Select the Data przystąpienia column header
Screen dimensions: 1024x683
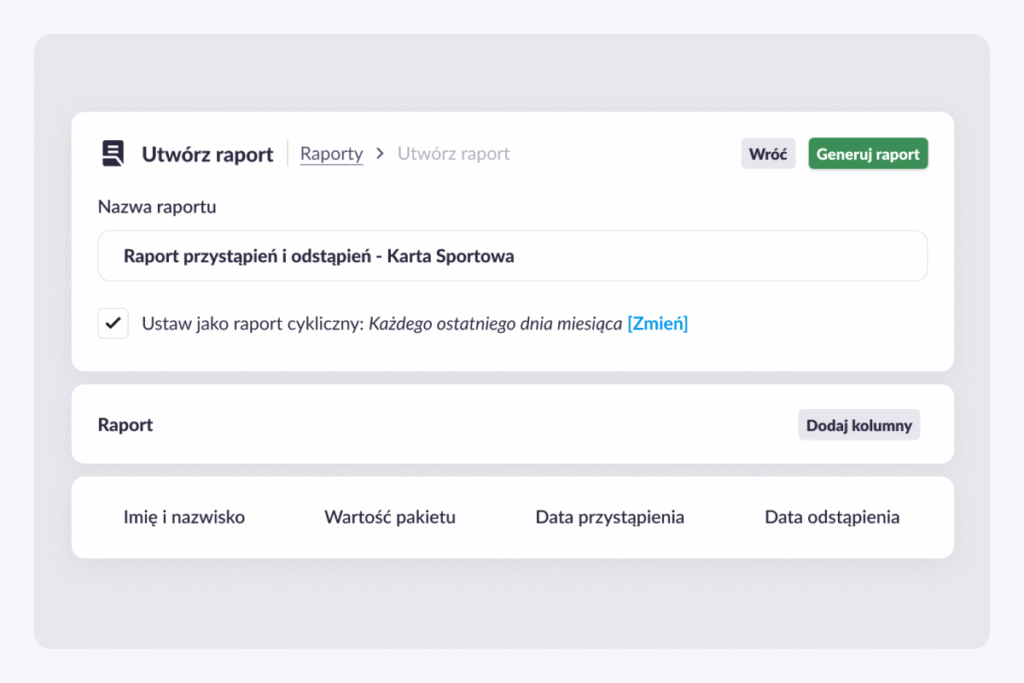[x=610, y=517]
